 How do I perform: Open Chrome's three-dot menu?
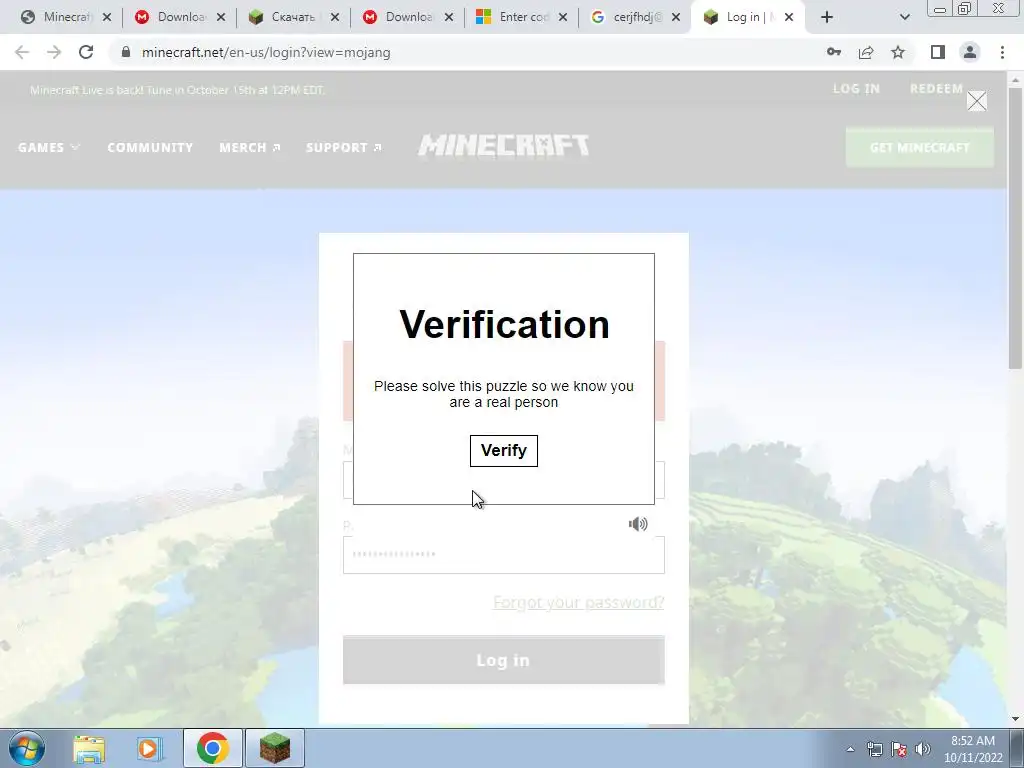pos(1002,52)
